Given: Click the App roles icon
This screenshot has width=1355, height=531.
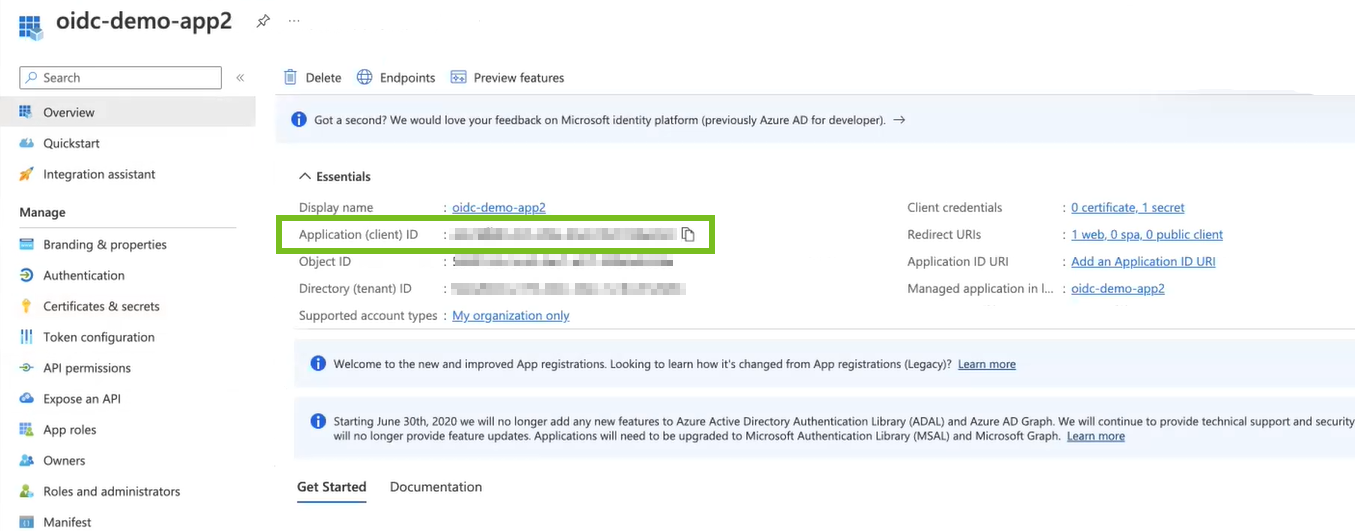Looking at the screenshot, I should pos(26,429).
